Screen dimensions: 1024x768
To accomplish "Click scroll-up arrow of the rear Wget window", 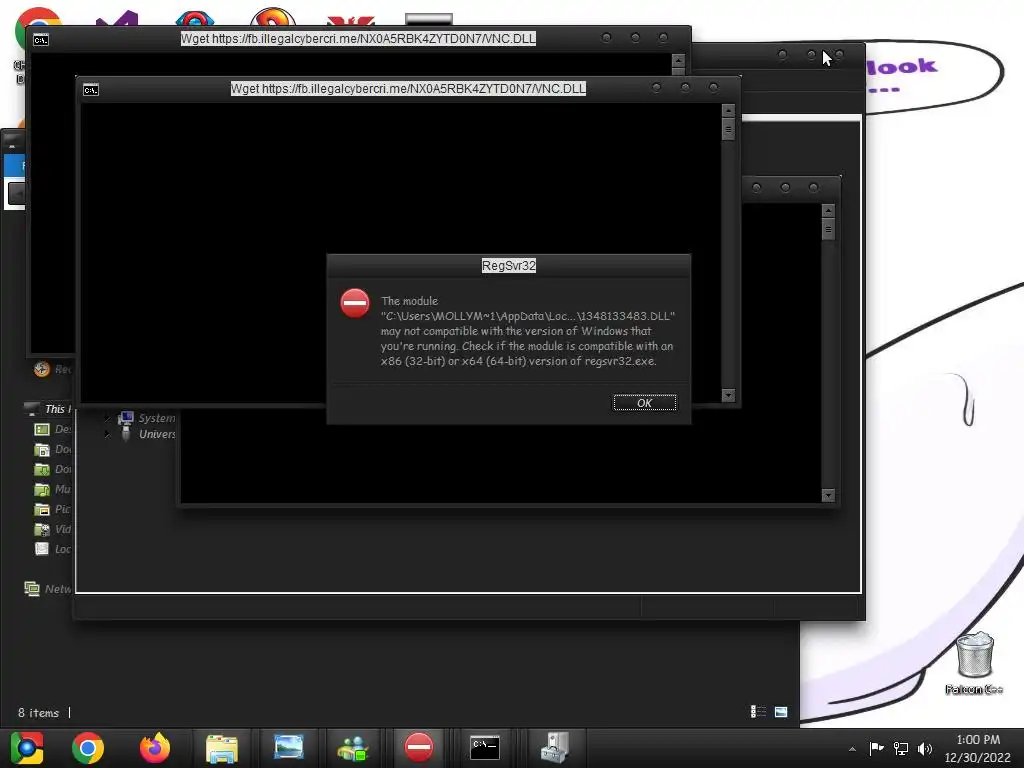I will coord(679,60).
